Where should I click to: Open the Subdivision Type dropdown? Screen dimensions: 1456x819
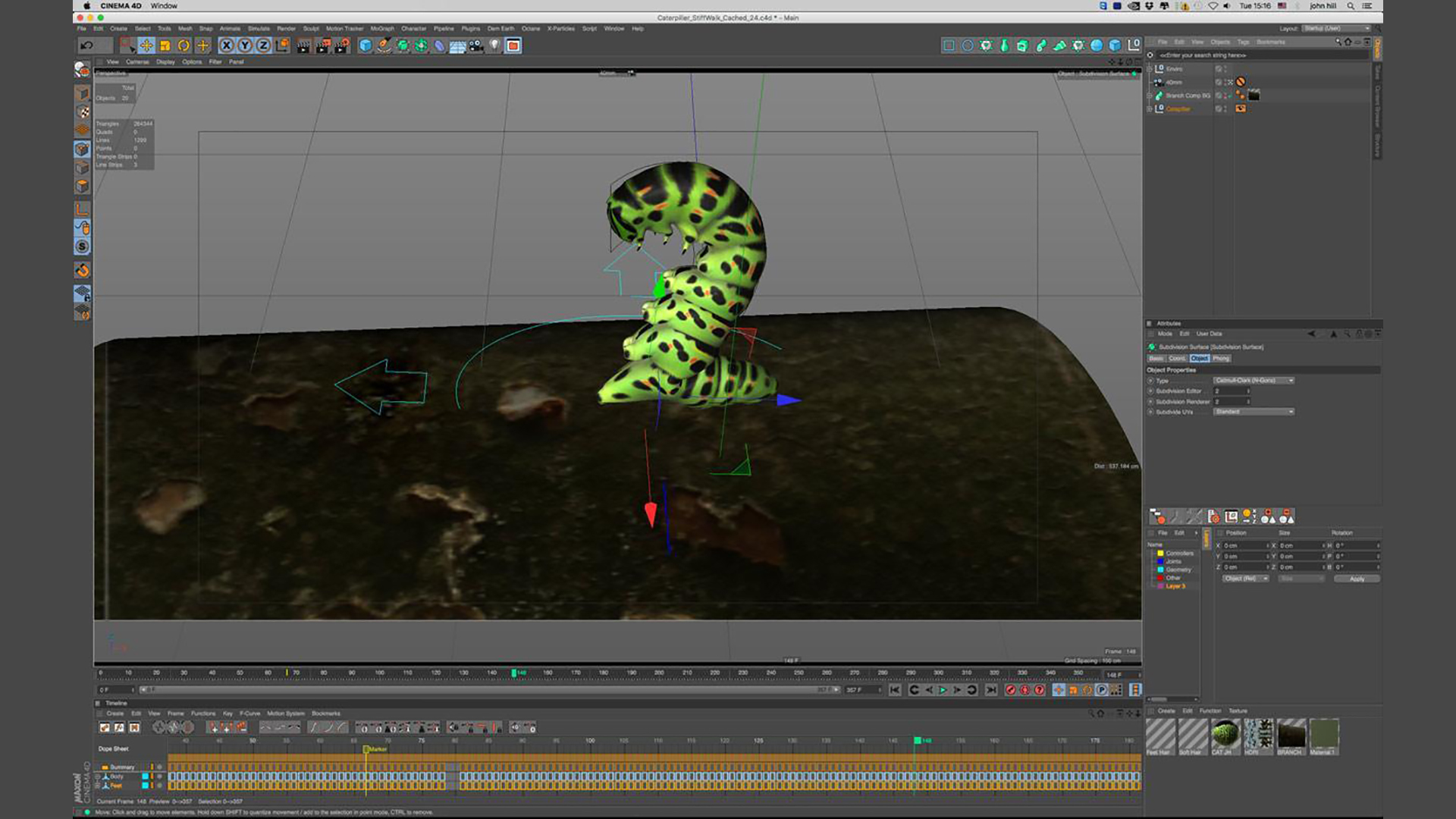click(x=1254, y=381)
